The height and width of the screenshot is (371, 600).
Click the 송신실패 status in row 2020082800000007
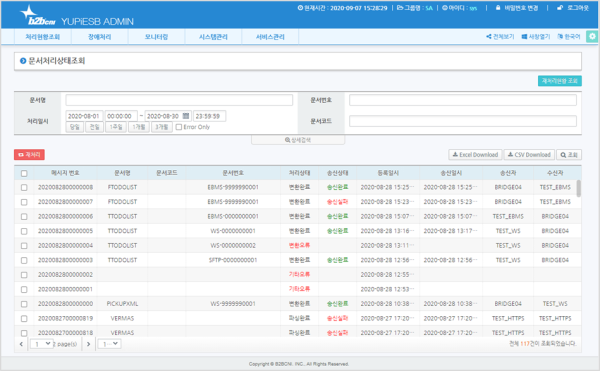point(337,202)
